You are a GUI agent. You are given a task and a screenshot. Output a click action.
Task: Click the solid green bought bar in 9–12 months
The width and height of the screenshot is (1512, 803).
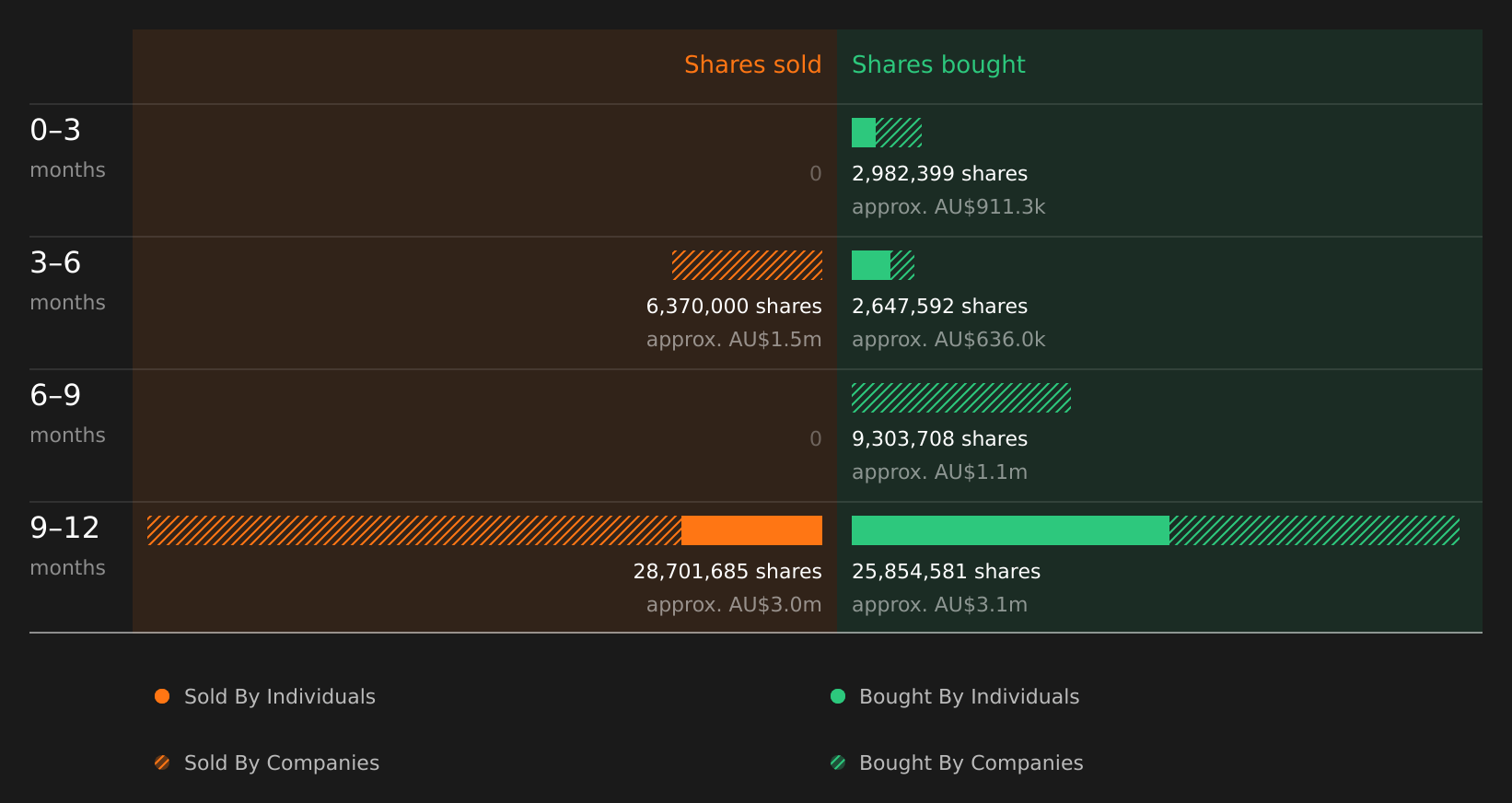click(x=1010, y=530)
